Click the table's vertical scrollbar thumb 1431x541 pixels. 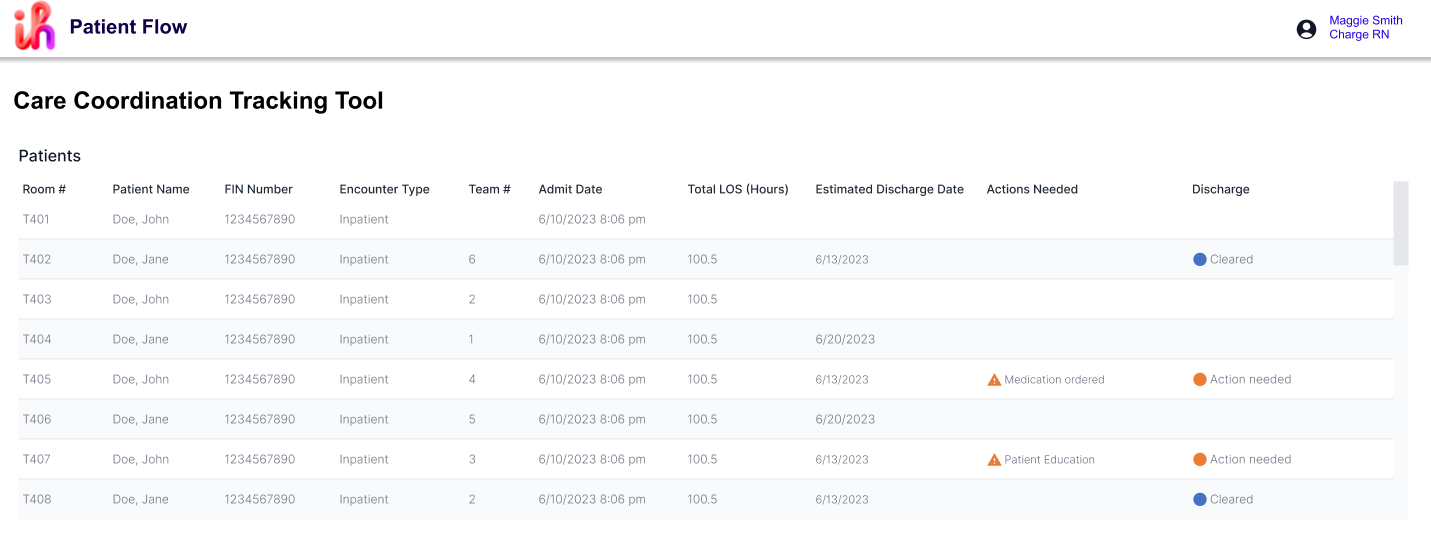1400,223
